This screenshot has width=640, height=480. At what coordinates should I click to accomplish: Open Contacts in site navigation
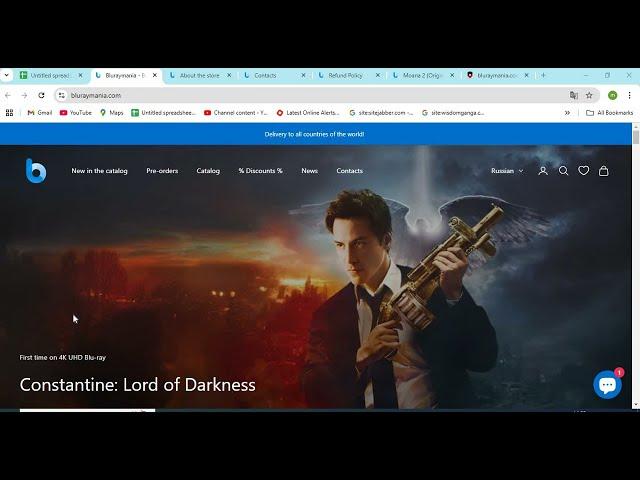point(349,171)
